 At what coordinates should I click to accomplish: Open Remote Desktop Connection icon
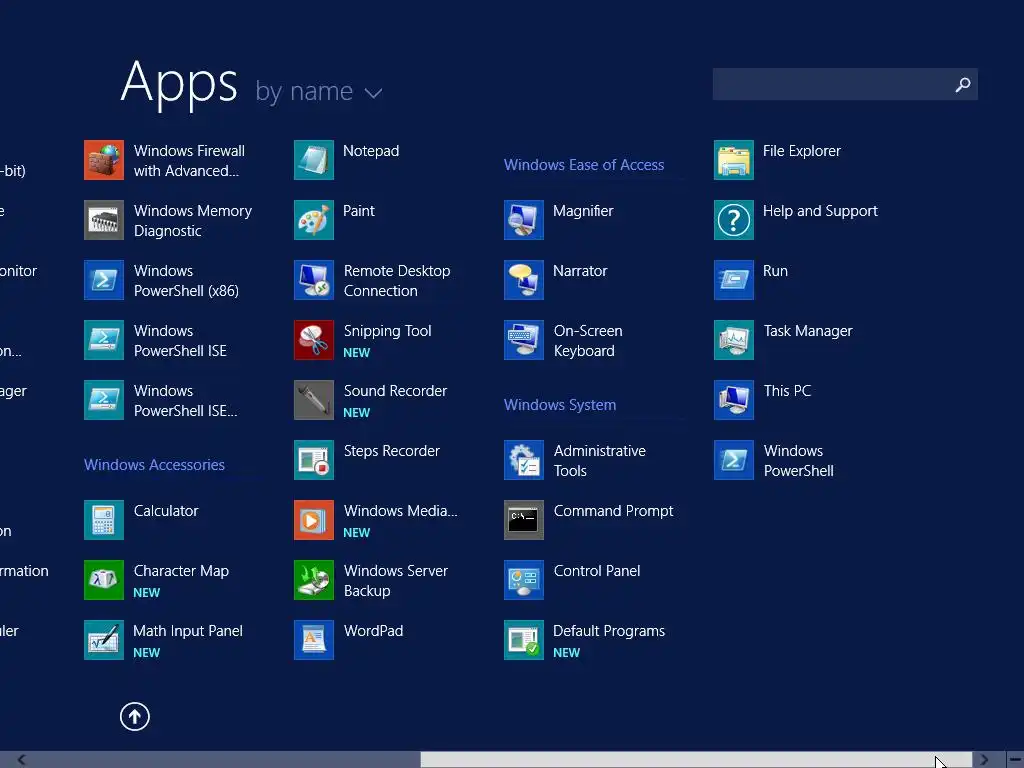(314, 280)
